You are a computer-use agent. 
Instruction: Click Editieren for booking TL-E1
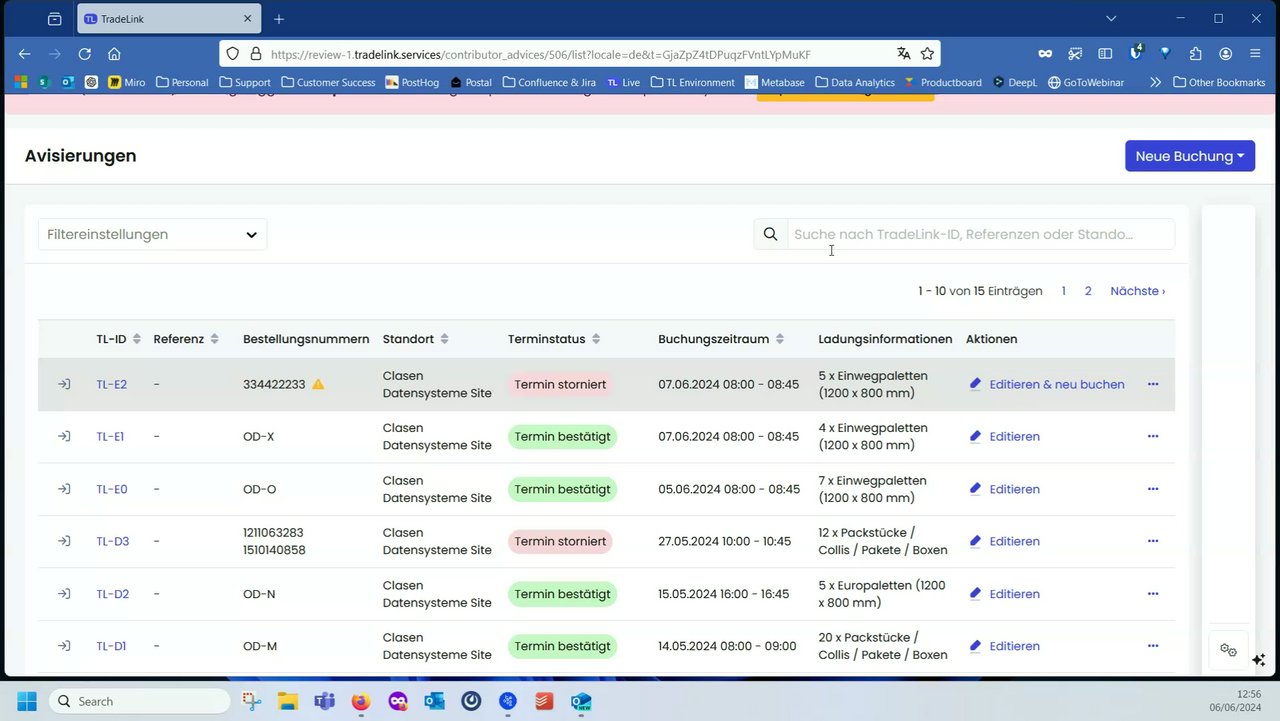pyautogui.click(x=1005, y=436)
